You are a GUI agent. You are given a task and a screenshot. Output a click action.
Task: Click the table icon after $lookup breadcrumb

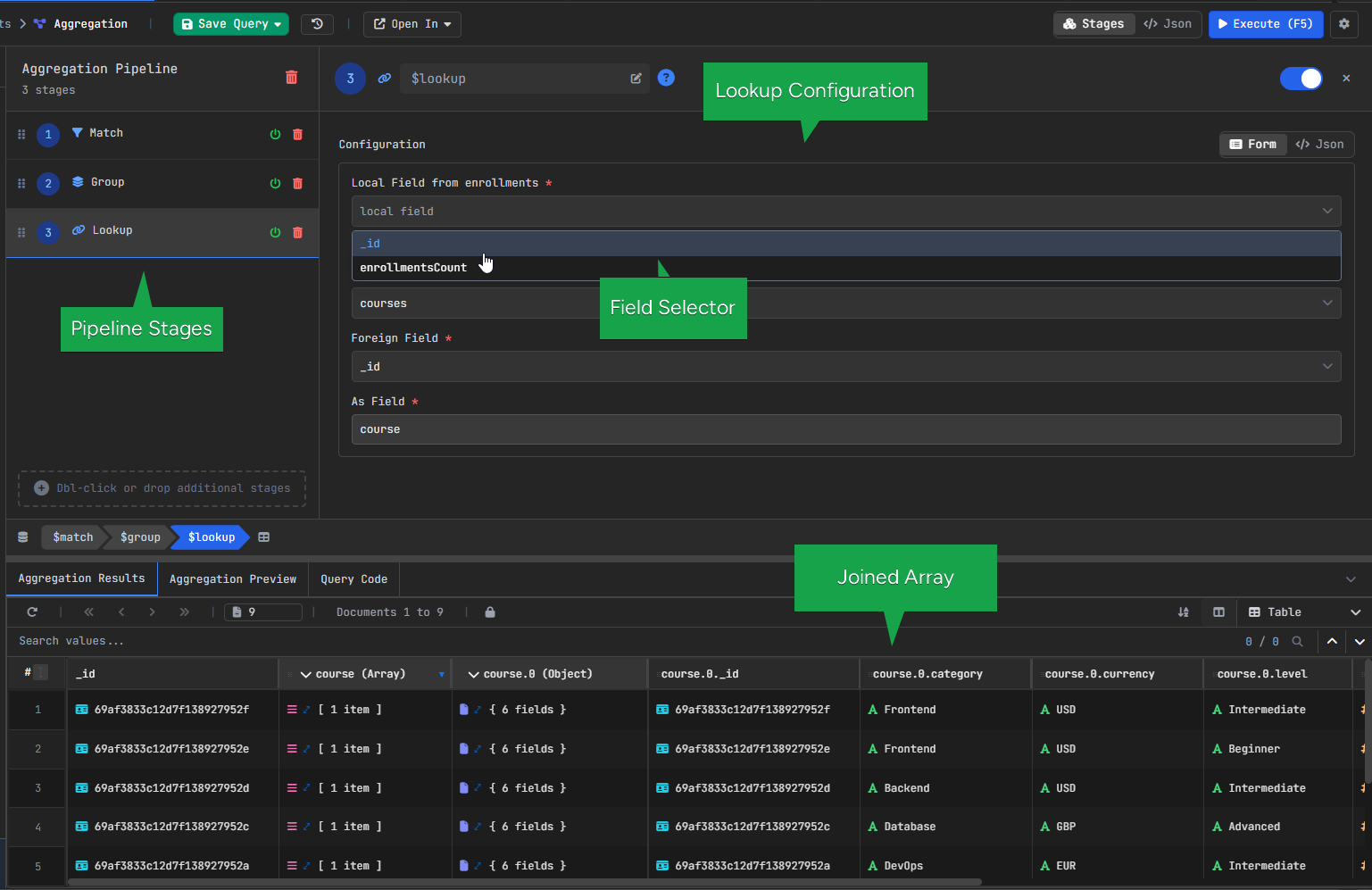coord(264,537)
